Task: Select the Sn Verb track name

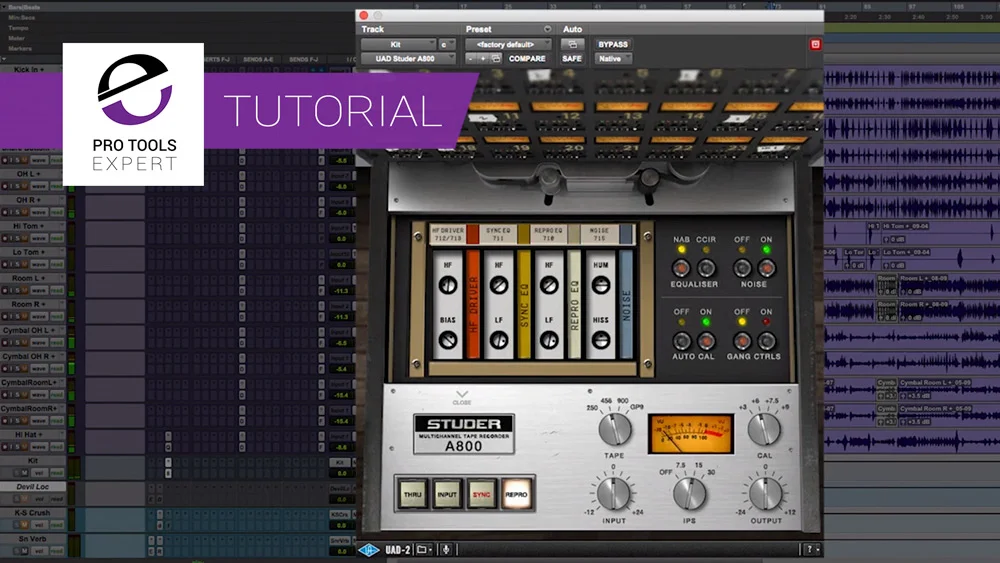Action: pyautogui.click(x=32, y=539)
